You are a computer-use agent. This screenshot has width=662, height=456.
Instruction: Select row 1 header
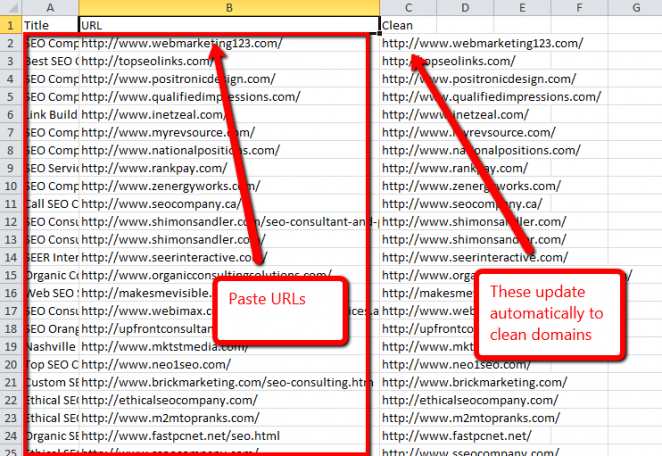pyautogui.click(x=11, y=25)
